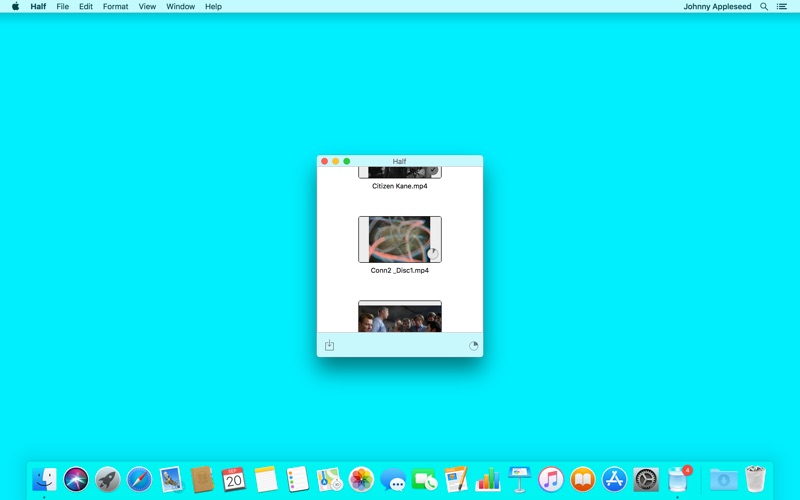Select the partially visible crowd video thumbnail

point(399,318)
